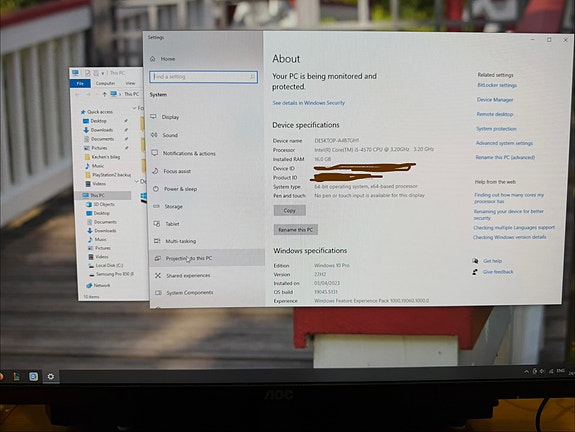
Task: Select Shared experiences in sidebar
Action: point(188,275)
